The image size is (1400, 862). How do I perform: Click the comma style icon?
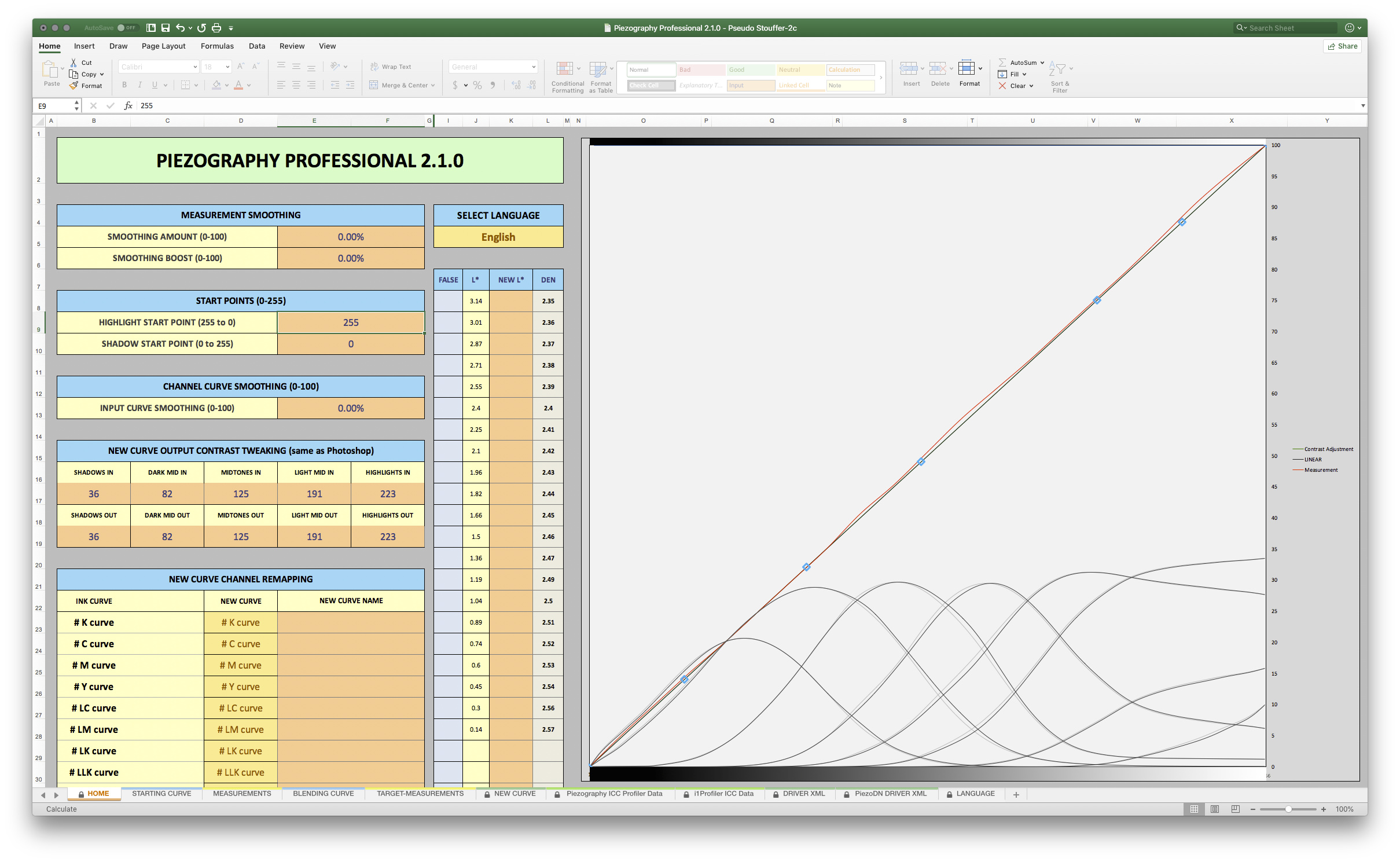[x=493, y=85]
